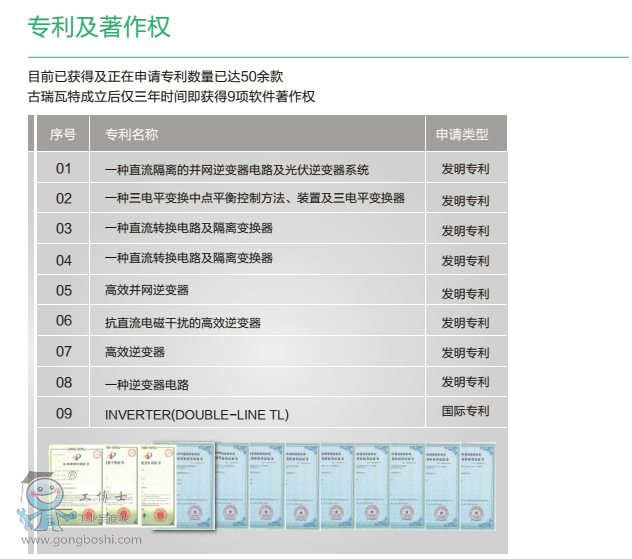Click the 专利及著作权 green heading

(x=98, y=27)
